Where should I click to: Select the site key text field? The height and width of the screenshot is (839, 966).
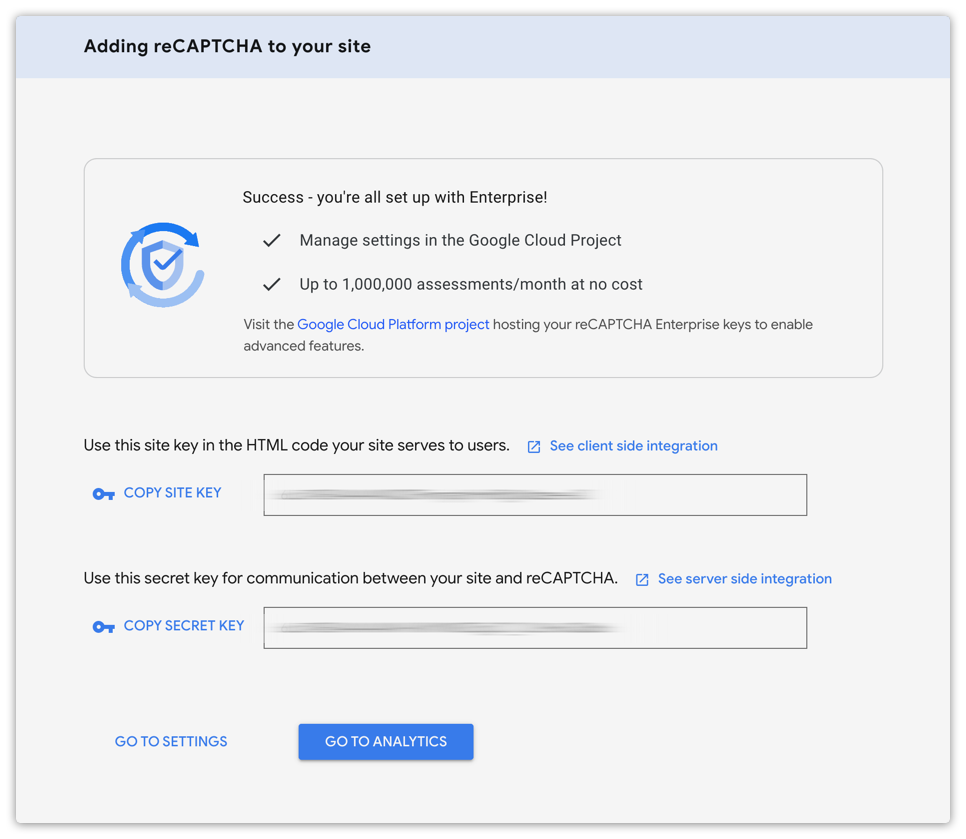pyautogui.click(x=535, y=495)
